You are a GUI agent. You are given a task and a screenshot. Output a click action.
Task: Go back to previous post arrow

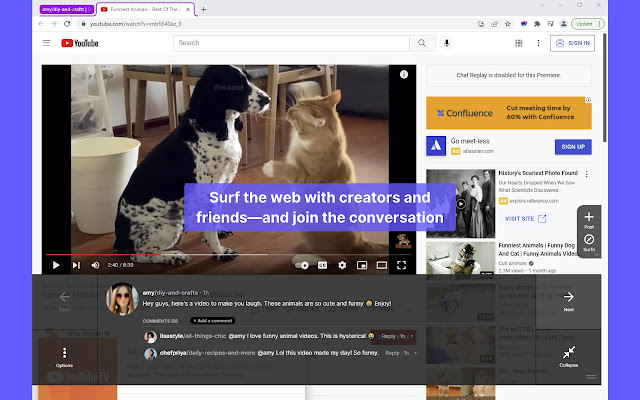[64, 300]
